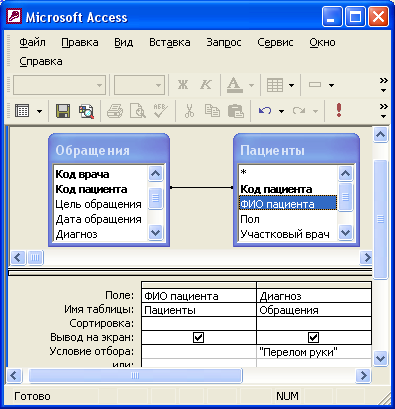
Task: Click the Cut scissors icon
Action: pyautogui.click(x=189, y=111)
